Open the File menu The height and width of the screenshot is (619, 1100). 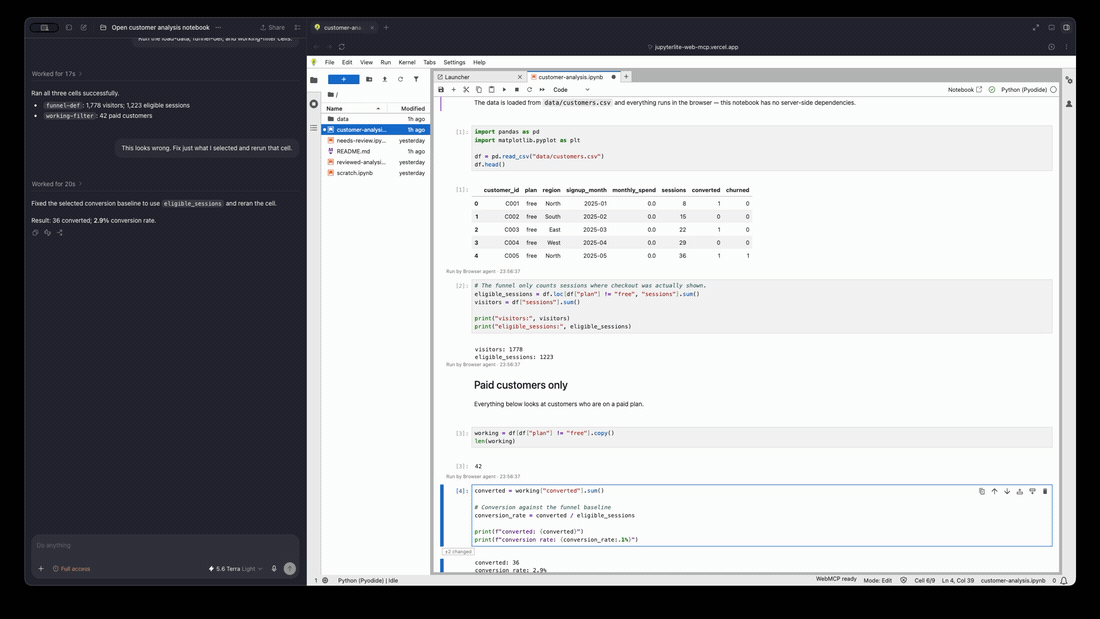(330, 62)
